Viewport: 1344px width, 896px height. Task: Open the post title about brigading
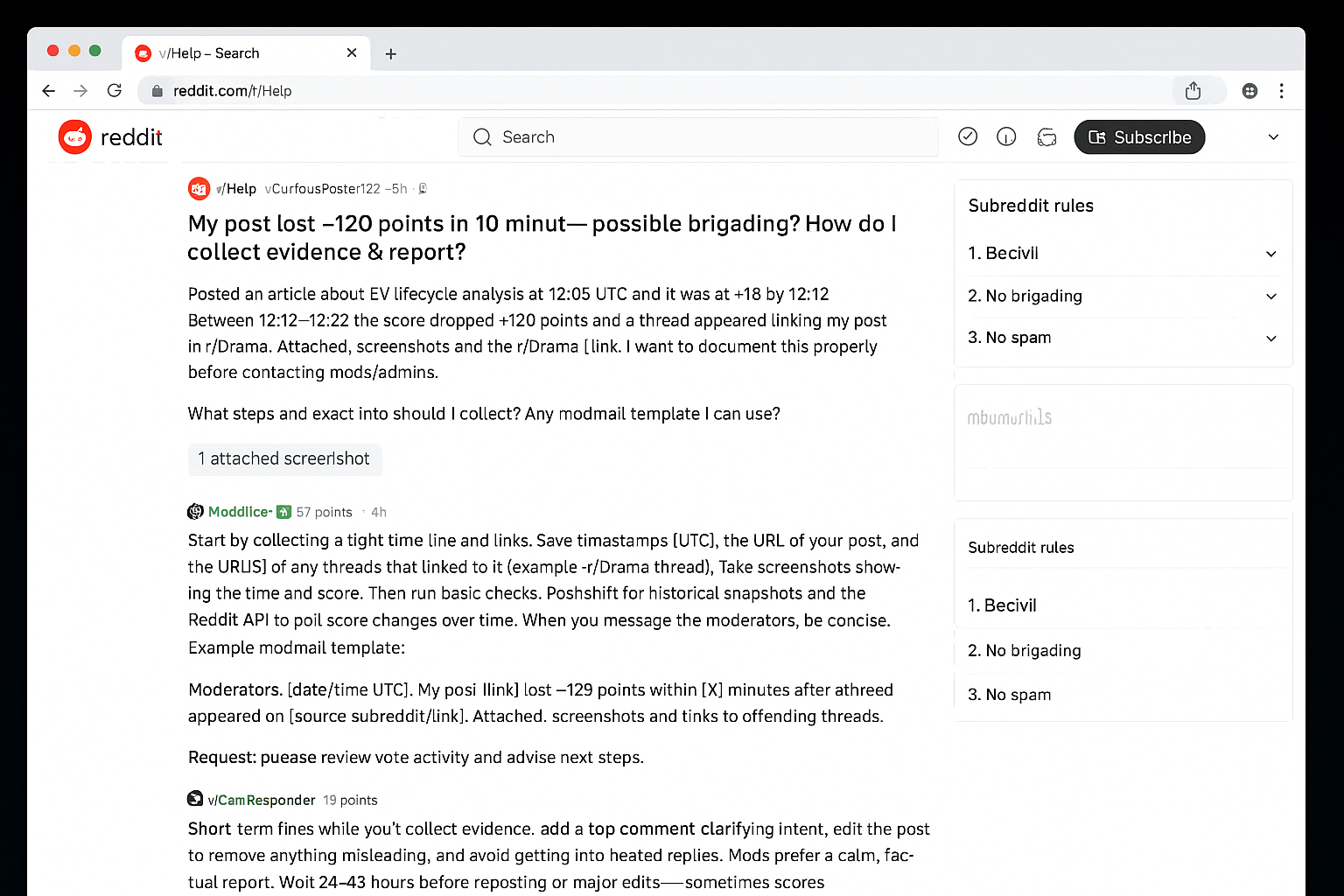pos(542,238)
